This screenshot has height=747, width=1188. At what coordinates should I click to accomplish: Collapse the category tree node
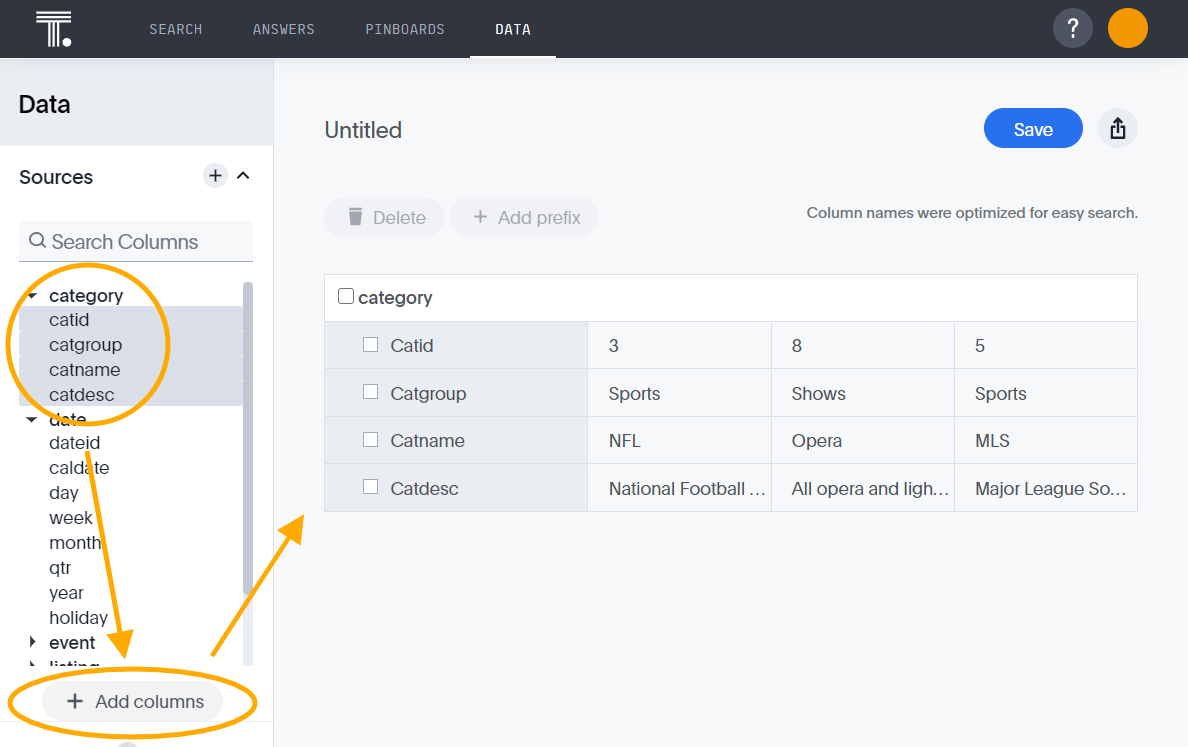[32, 296]
